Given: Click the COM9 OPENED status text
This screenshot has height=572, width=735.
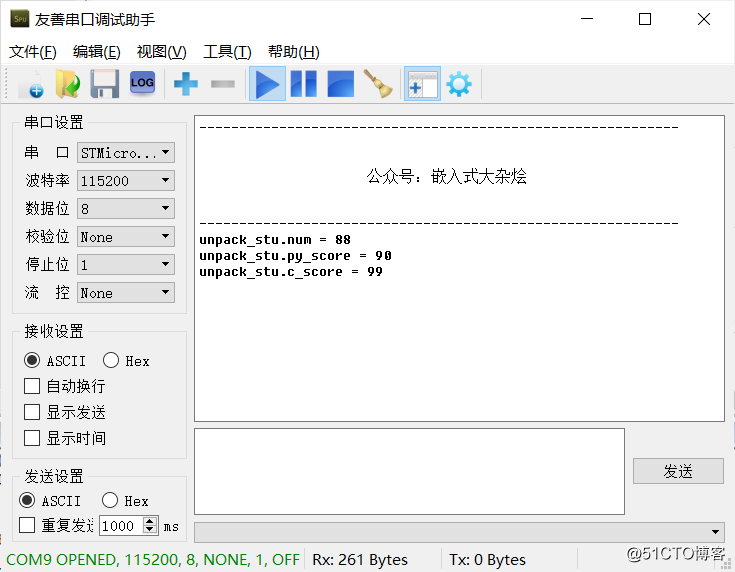Looking at the screenshot, I should coord(153,560).
